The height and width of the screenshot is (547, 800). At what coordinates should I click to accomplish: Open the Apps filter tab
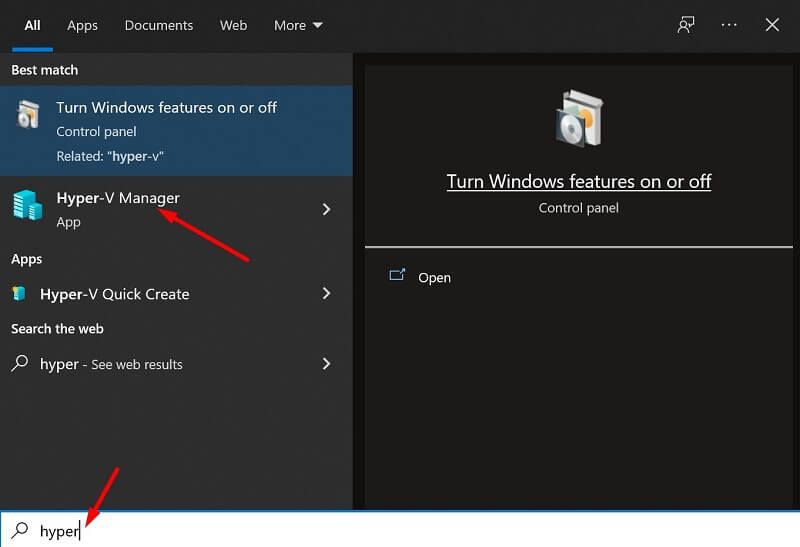pos(82,26)
